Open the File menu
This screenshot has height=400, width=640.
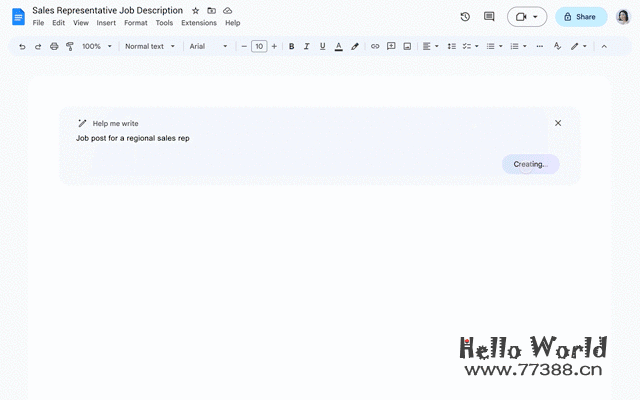(x=38, y=23)
